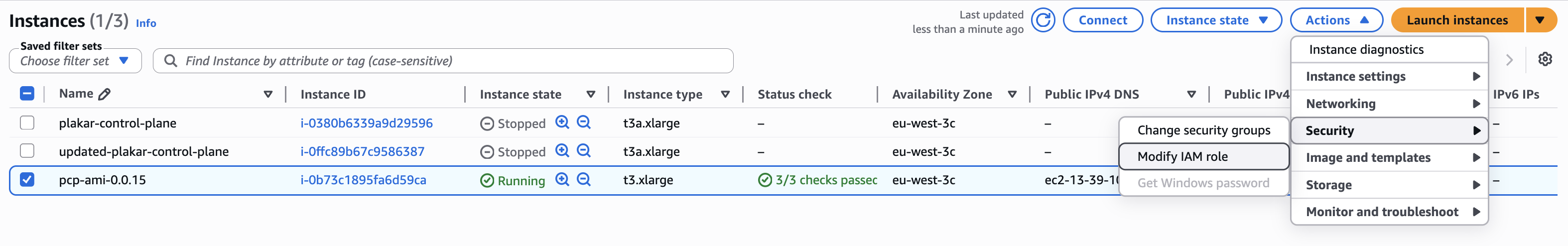Focus the Find Instance search field

point(443,61)
